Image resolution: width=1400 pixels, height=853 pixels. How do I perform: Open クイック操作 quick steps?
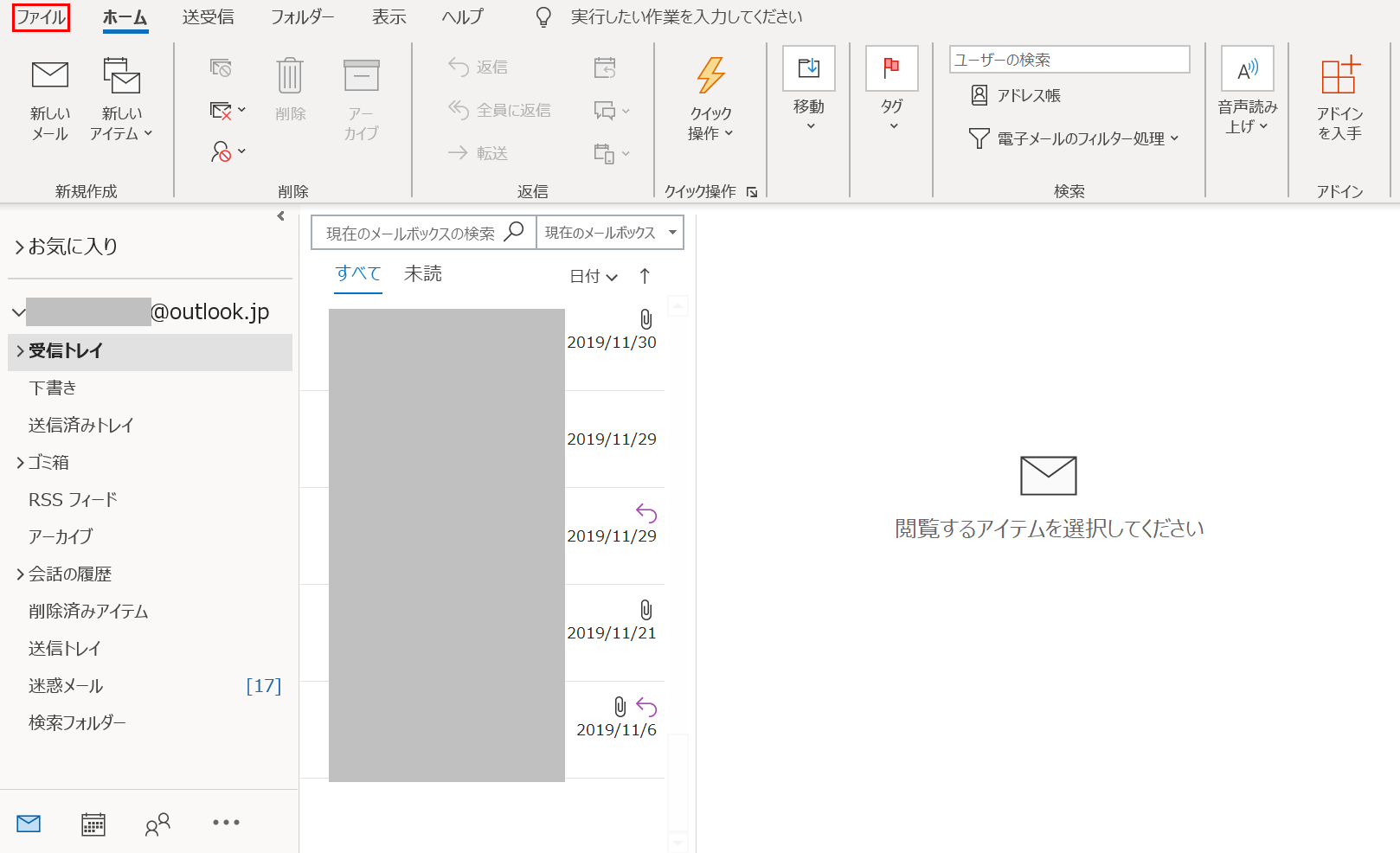click(x=710, y=99)
